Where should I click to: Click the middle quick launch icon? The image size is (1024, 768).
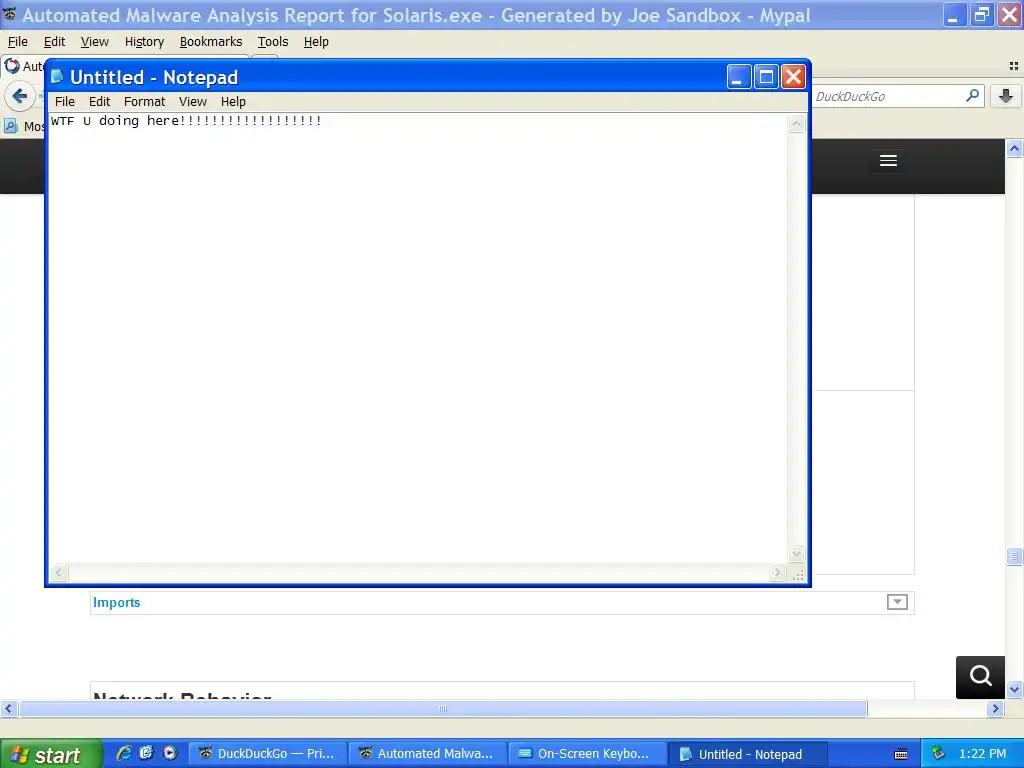coord(146,753)
